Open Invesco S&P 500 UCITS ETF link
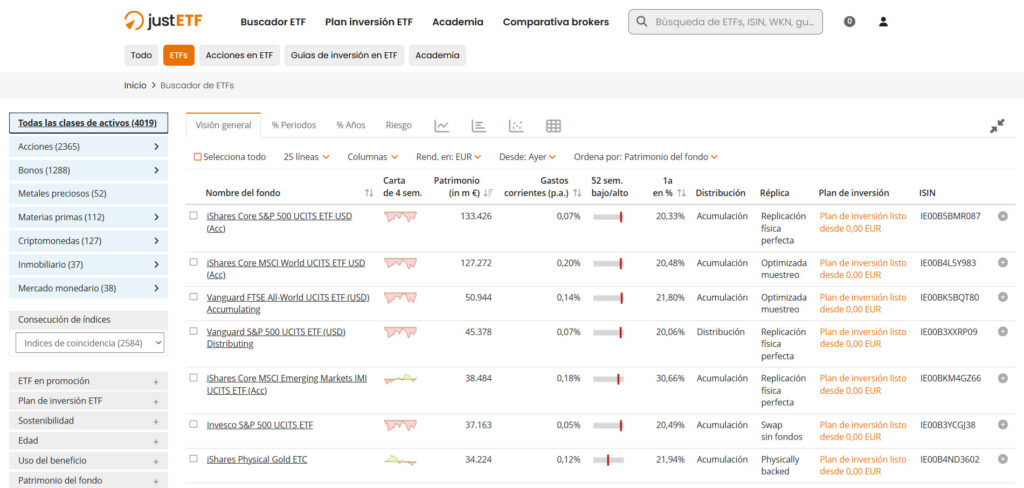This screenshot has height=488, width=1024. pyautogui.click(x=260, y=425)
